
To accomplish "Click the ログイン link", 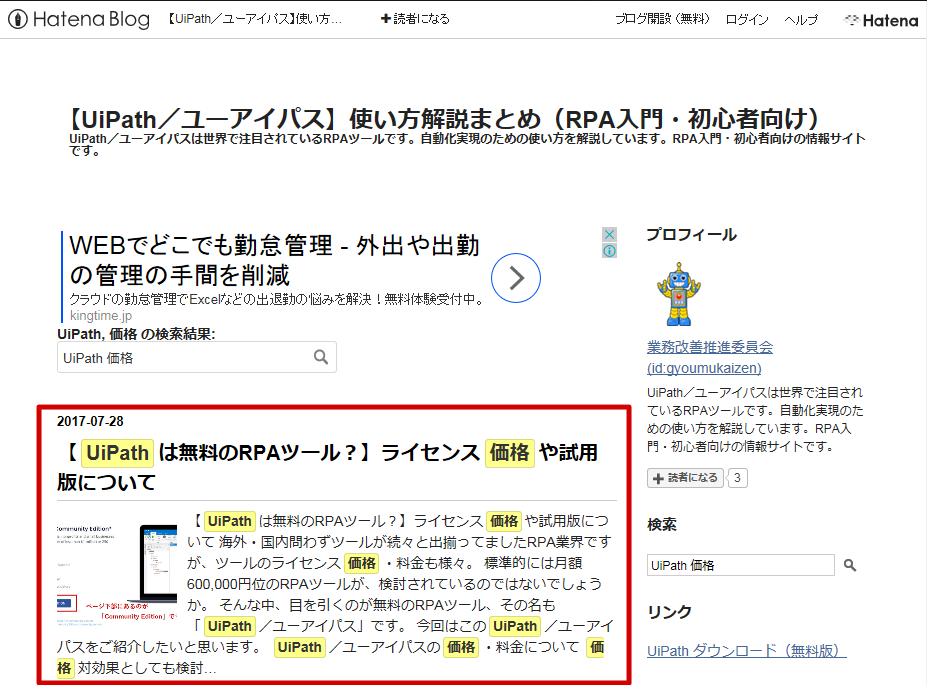I will coord(747,20).
